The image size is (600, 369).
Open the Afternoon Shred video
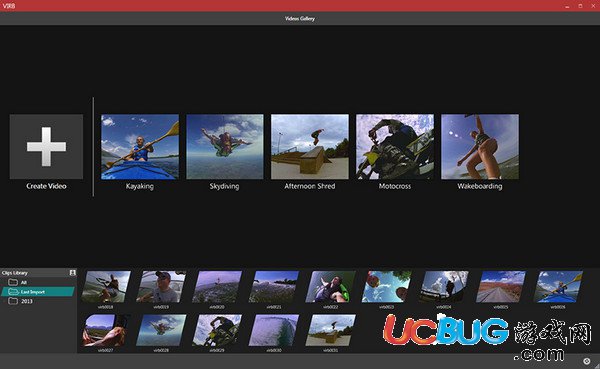310,147
